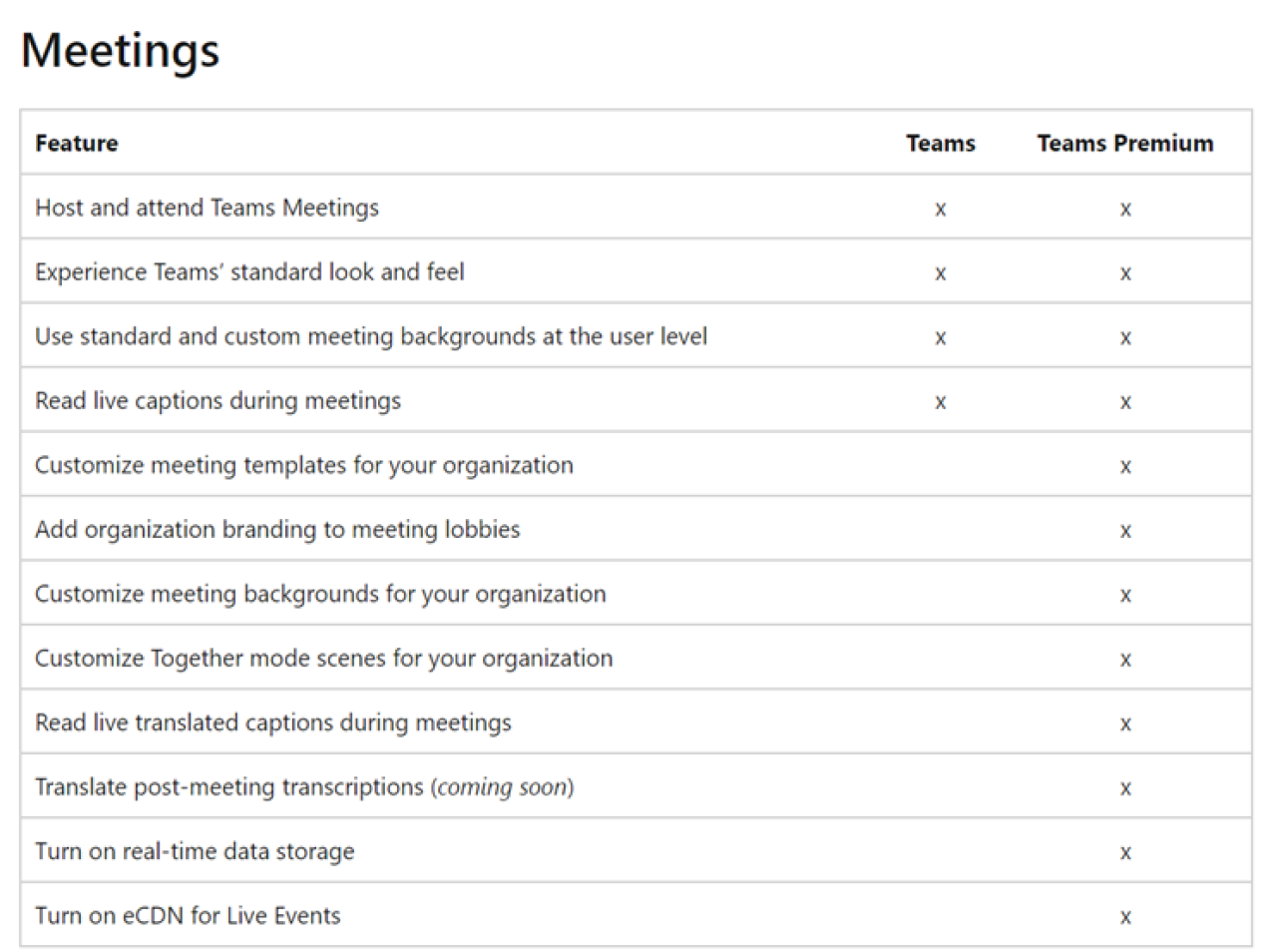
Task: Click the italic 'coming soon' text
Action: click(502, 787)
